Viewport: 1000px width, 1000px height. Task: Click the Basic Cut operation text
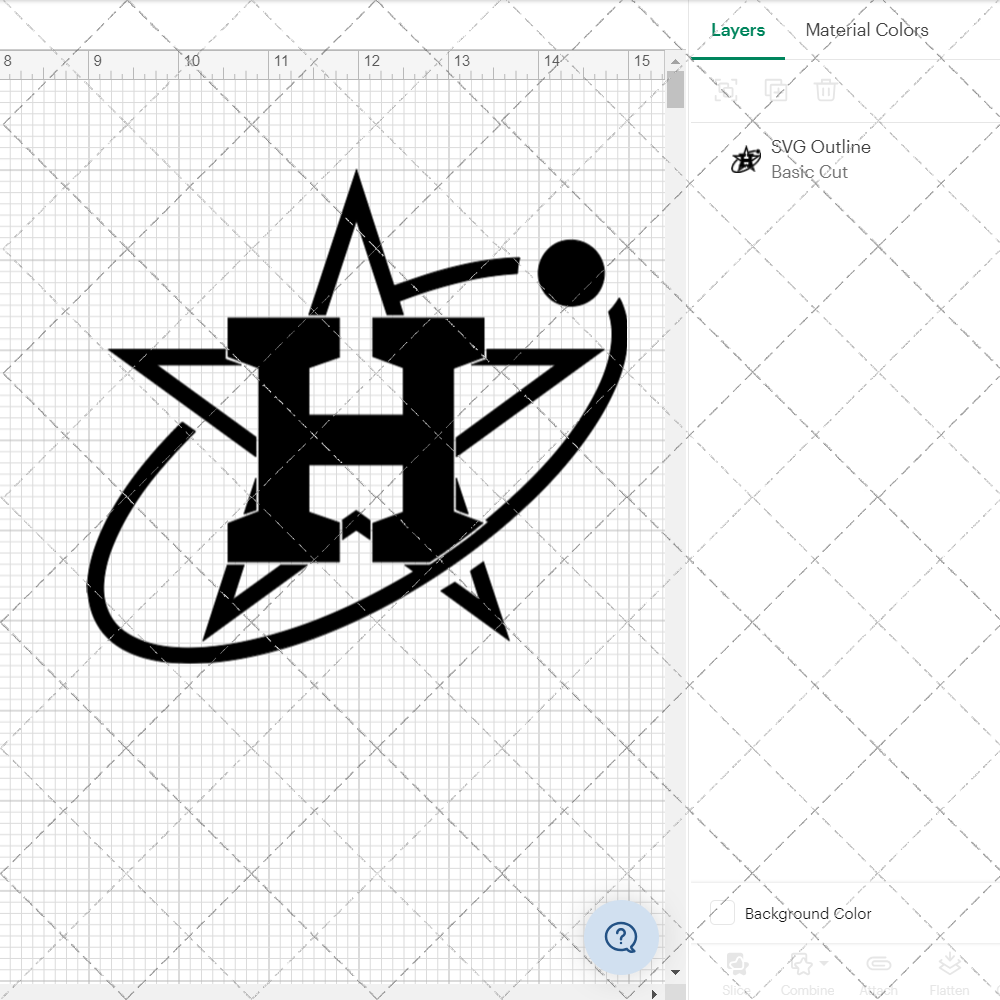click(x=809, y=172)
